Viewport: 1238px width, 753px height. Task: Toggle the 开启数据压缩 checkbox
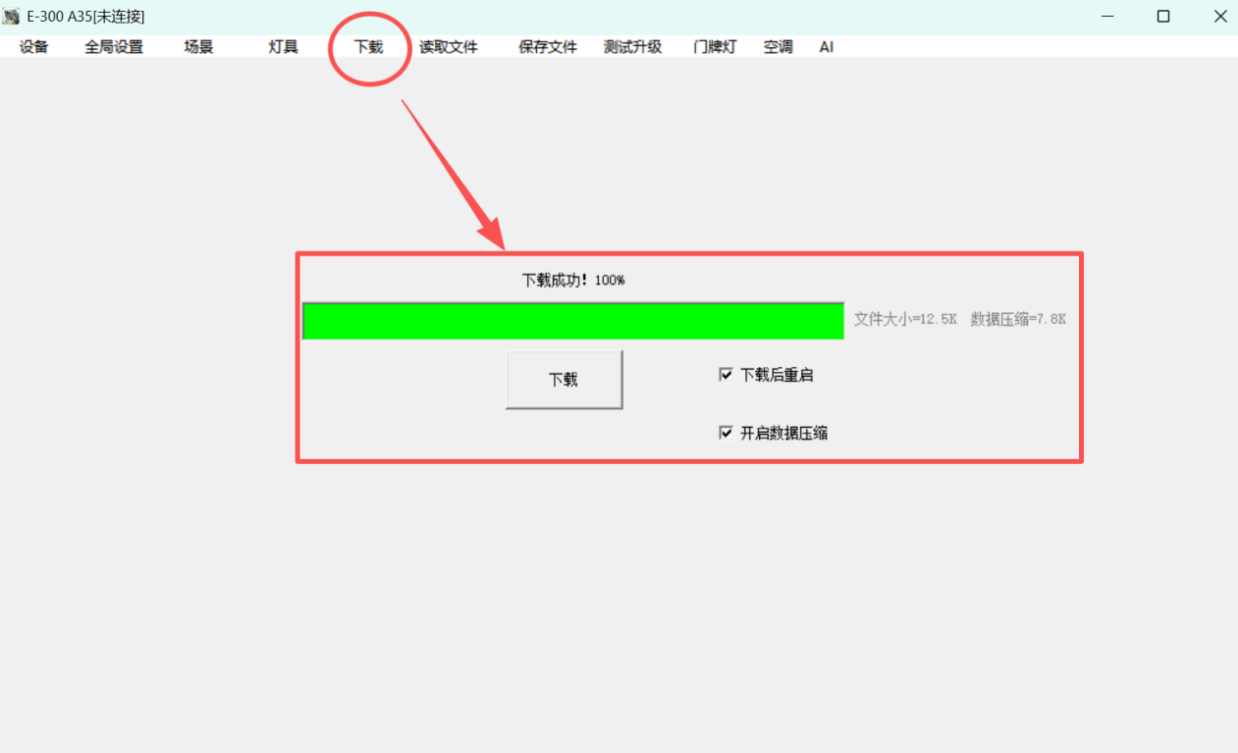(x=726, y=433)
